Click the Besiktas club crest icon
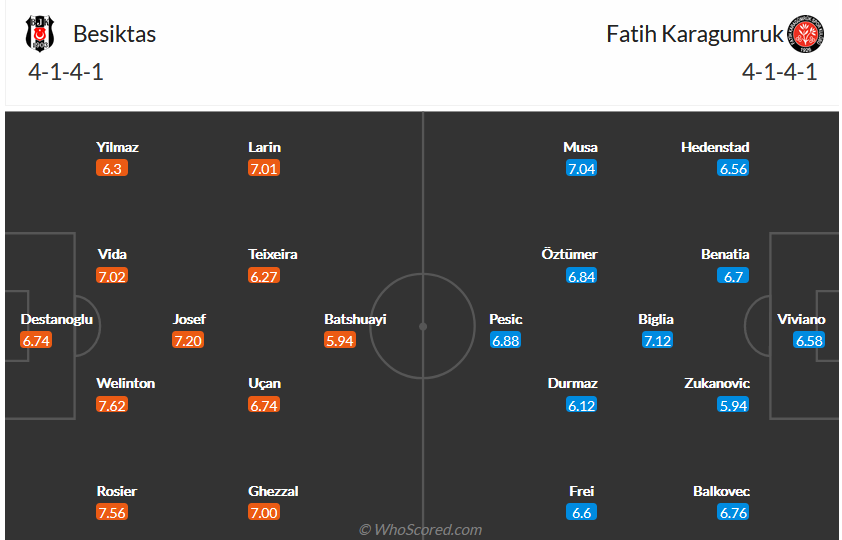Screen dimensions: 842x540 click(x=40, y=34)
